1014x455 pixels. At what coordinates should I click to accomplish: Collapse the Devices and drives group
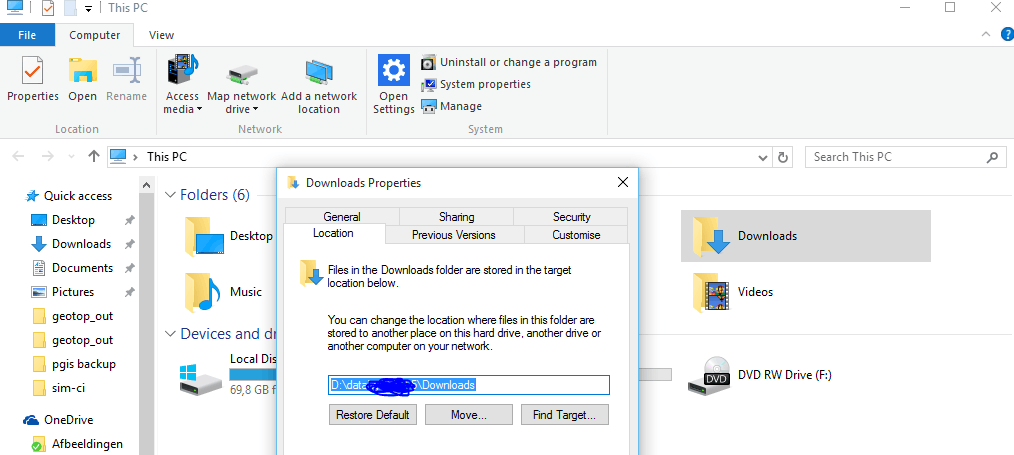tap(171, 333)
